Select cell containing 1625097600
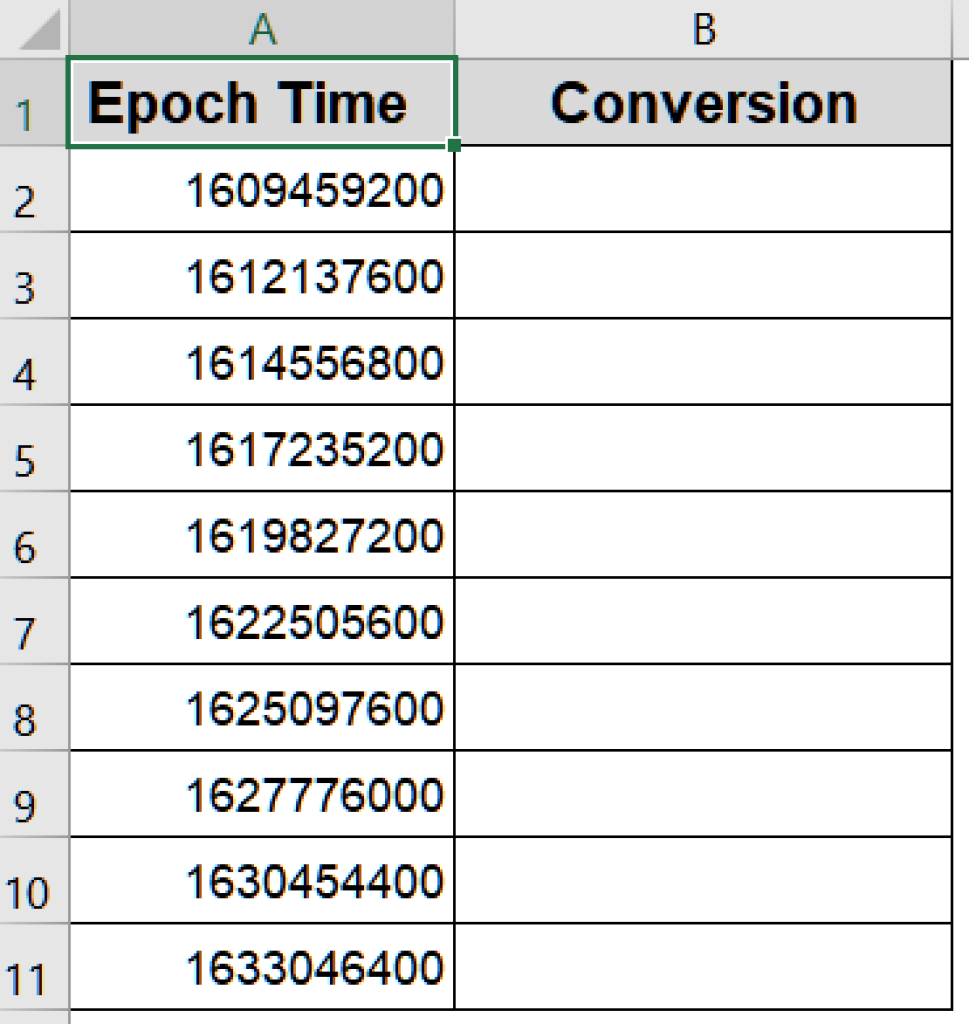969x1024 pixels. [262, 708]
